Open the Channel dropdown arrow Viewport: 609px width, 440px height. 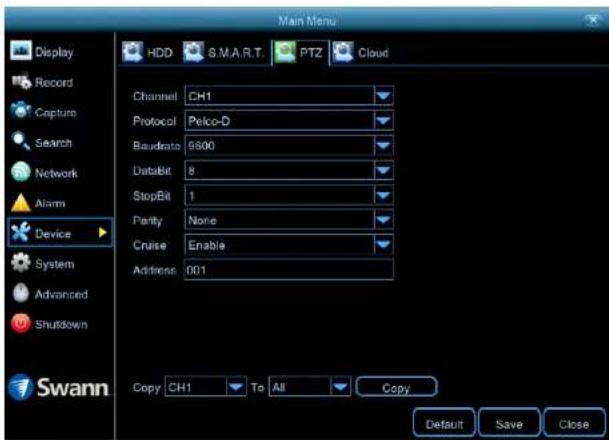(x=383, y=96)
